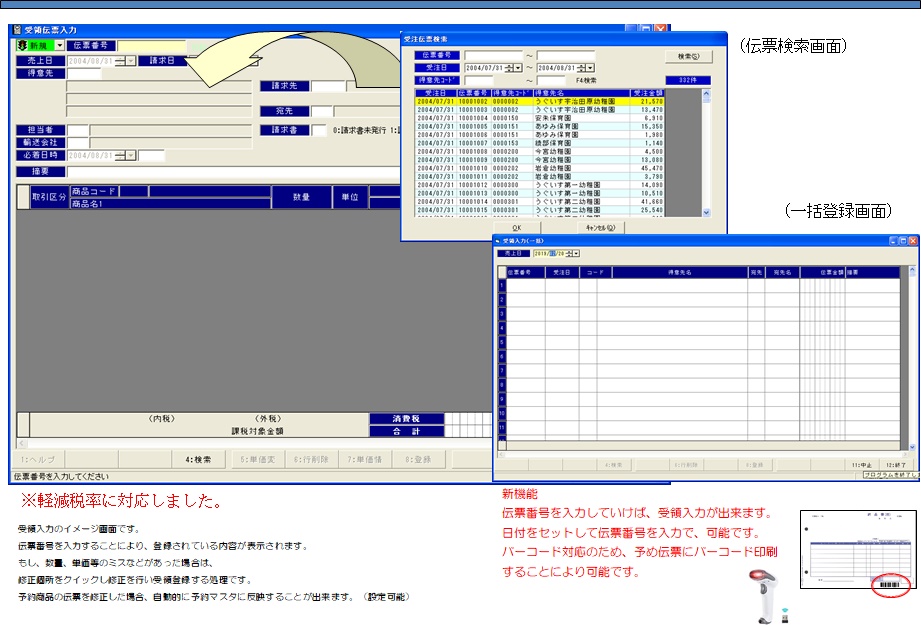Click the 摘要 remarks input field
The height and width of the screenshot is (625, 921).
234,172
